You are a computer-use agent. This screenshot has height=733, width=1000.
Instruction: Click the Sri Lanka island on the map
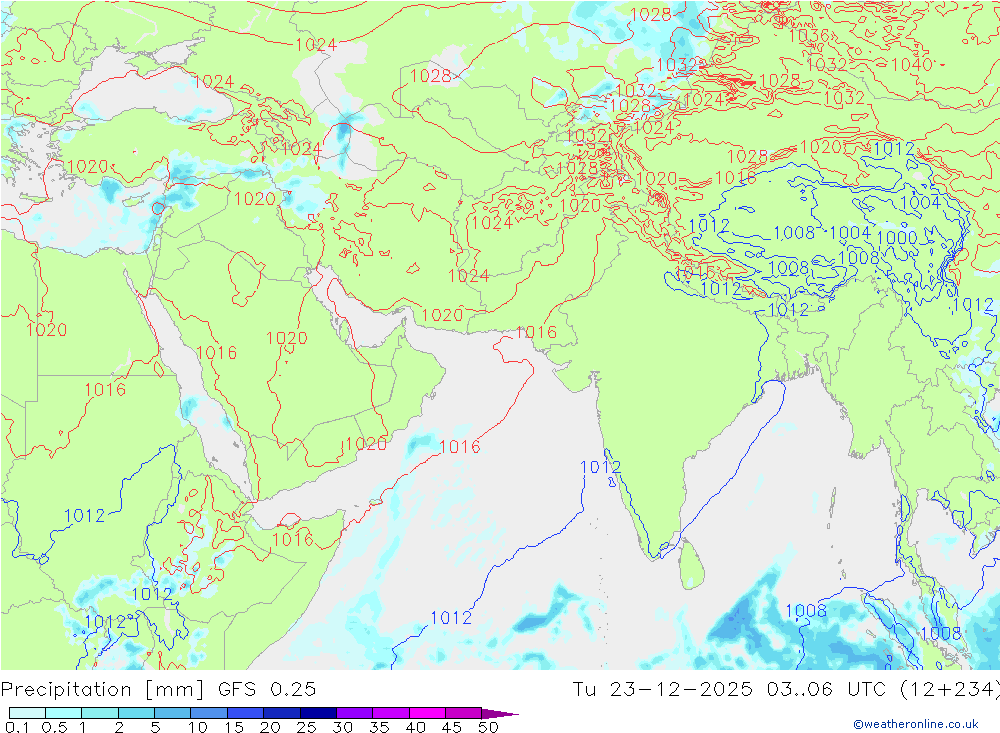(x=692, y=564)
